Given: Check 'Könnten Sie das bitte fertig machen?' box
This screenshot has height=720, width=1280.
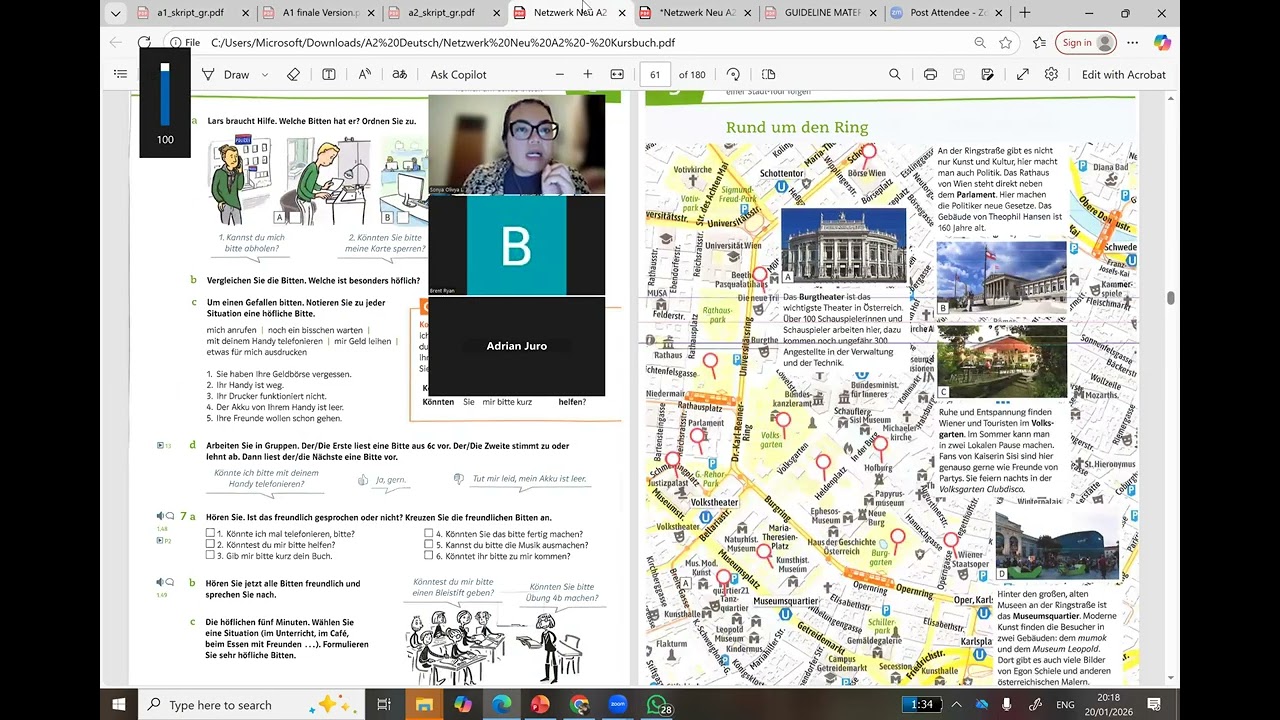Looking at the screenshot, I should point(428,533).
